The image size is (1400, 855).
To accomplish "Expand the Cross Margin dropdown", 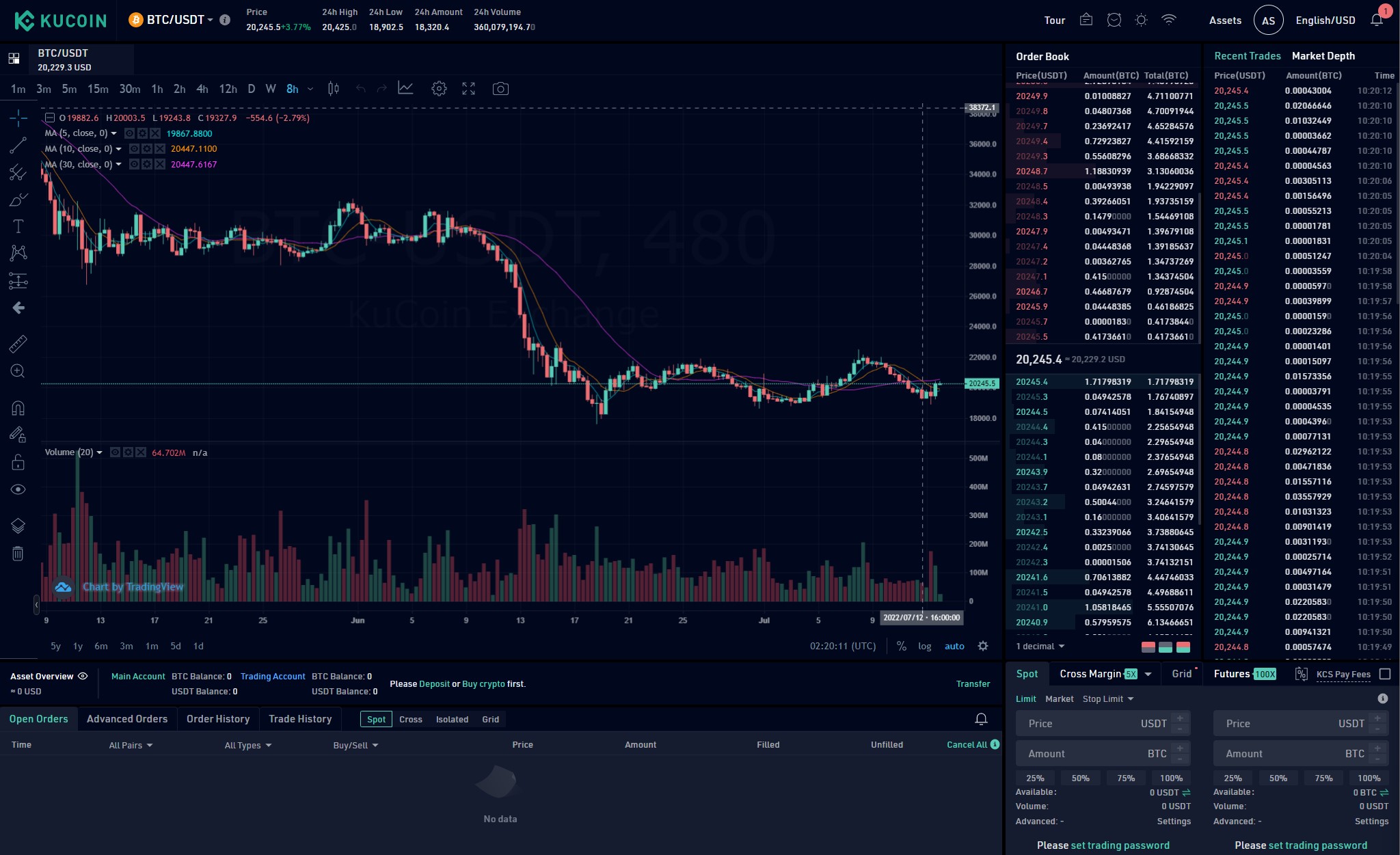I will point(1148,674).
